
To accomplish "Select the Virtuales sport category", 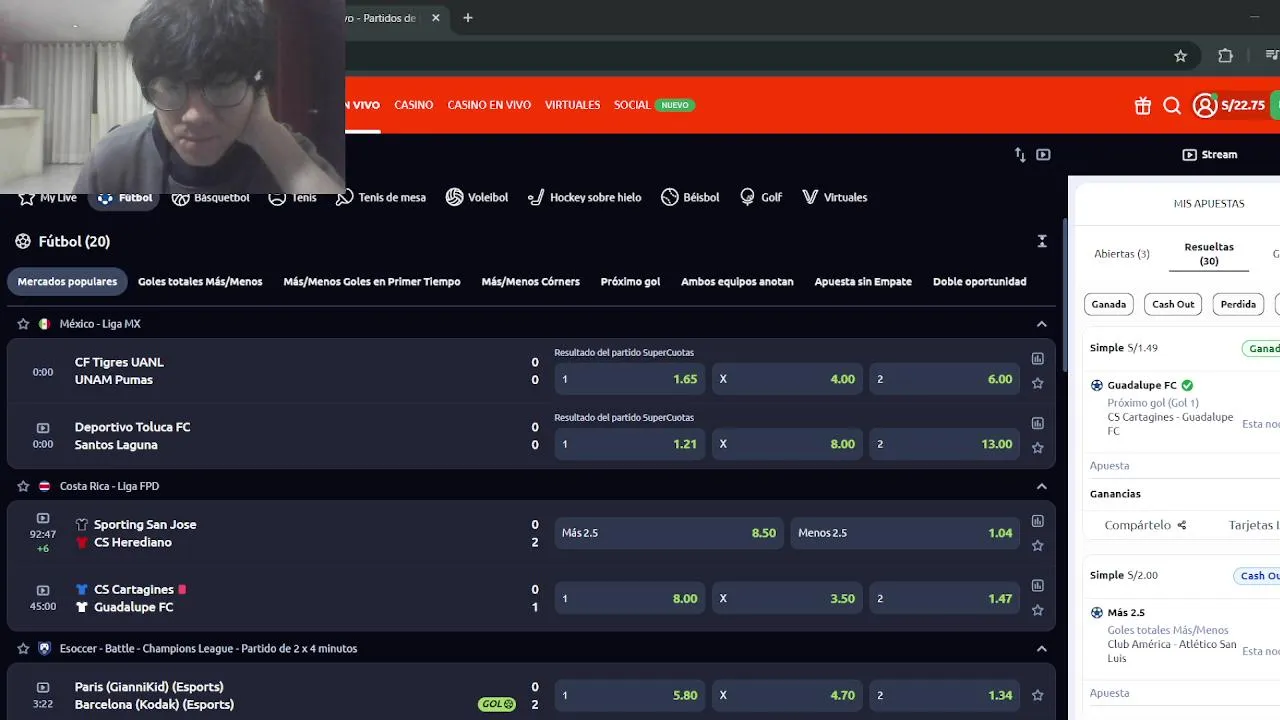I will [834, 197].
